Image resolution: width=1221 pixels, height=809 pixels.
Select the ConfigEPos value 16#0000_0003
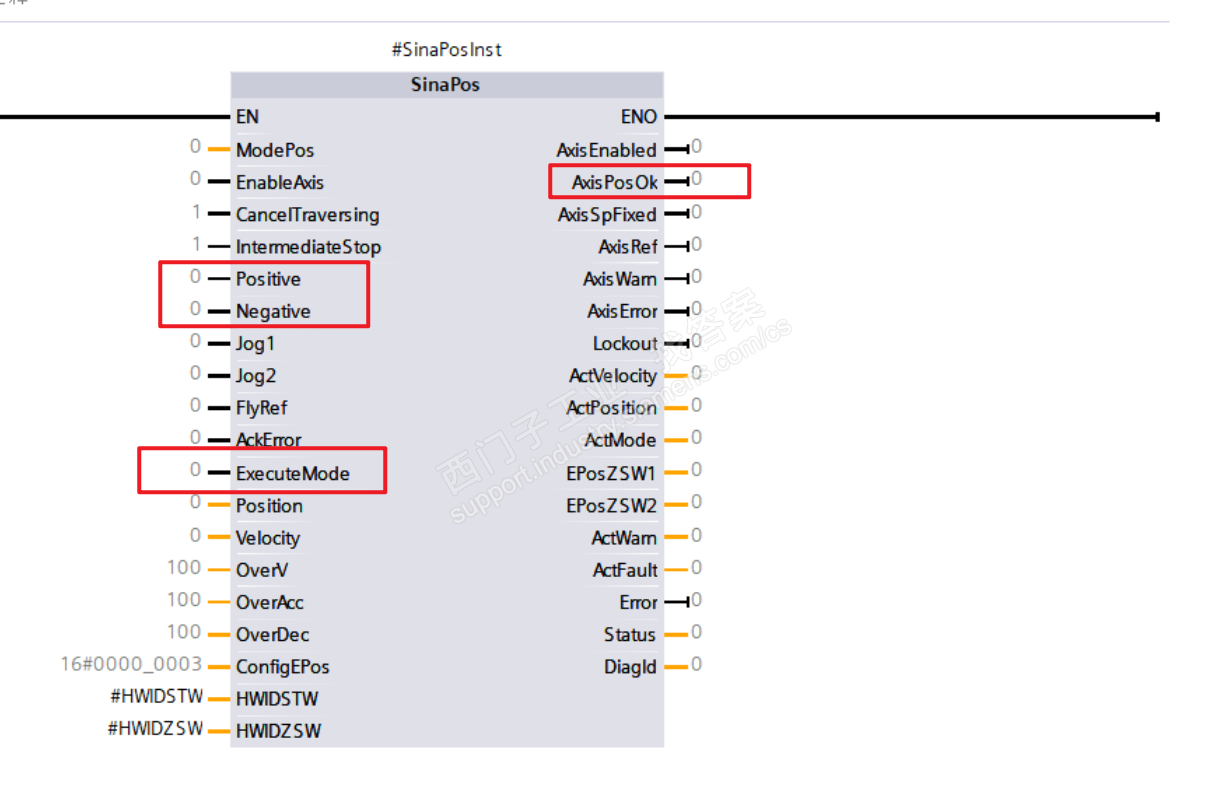(x=132, y=664)
